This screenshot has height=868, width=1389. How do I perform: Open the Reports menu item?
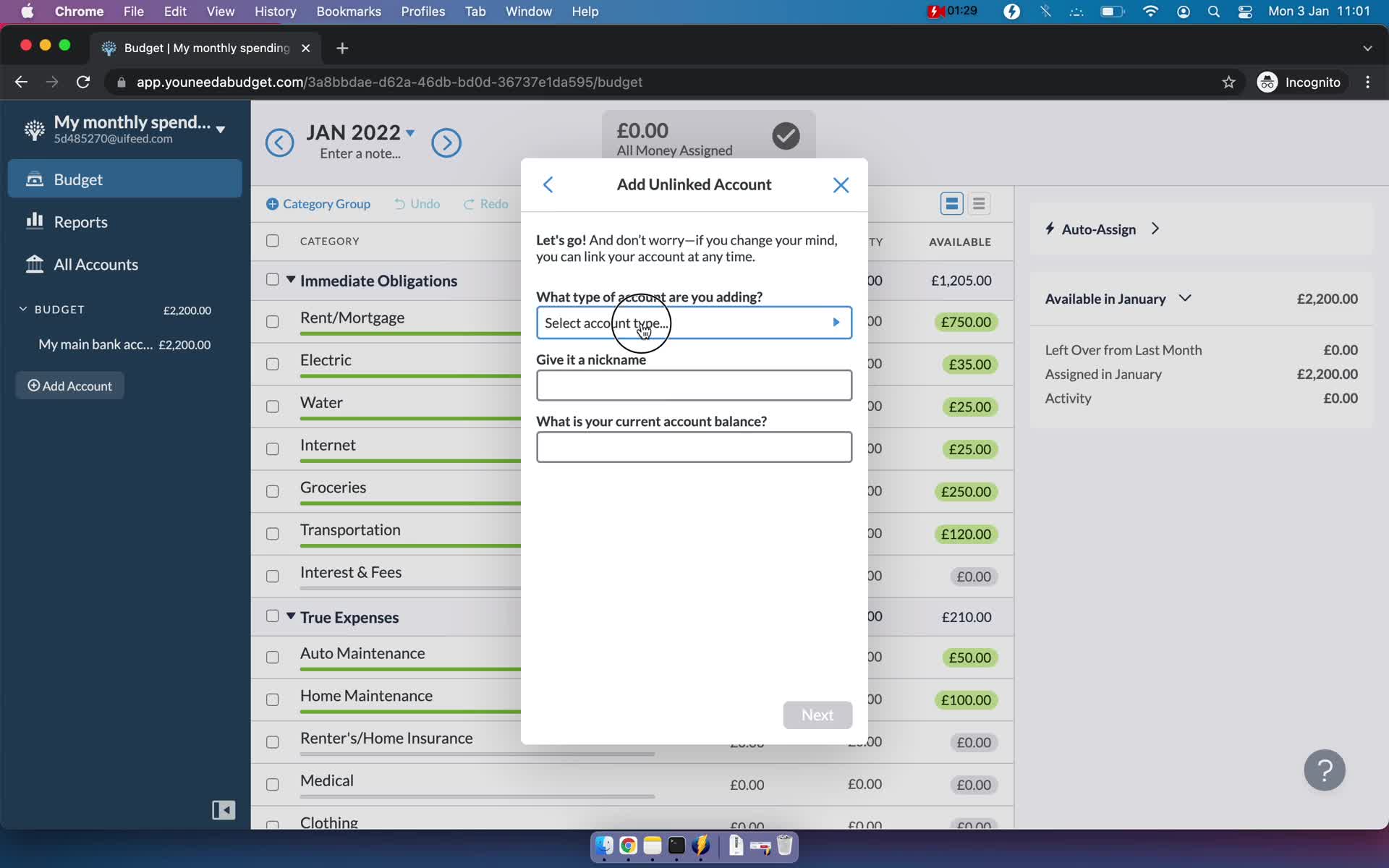coord(80,221)
